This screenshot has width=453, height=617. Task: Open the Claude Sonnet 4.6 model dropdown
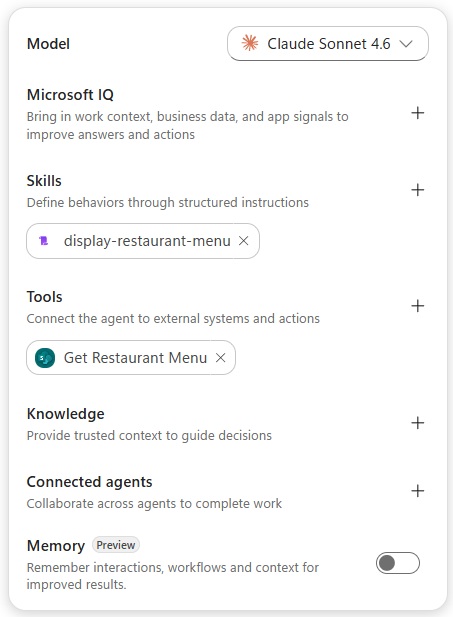(x=328, y=44)
